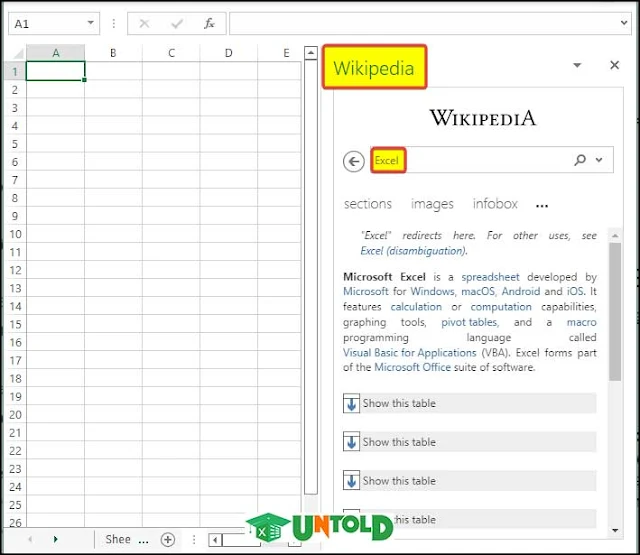Select column D header
Image resolution: width=640 pixels, height=555 pixels.
pyautogui.click(x=229, y=53)
